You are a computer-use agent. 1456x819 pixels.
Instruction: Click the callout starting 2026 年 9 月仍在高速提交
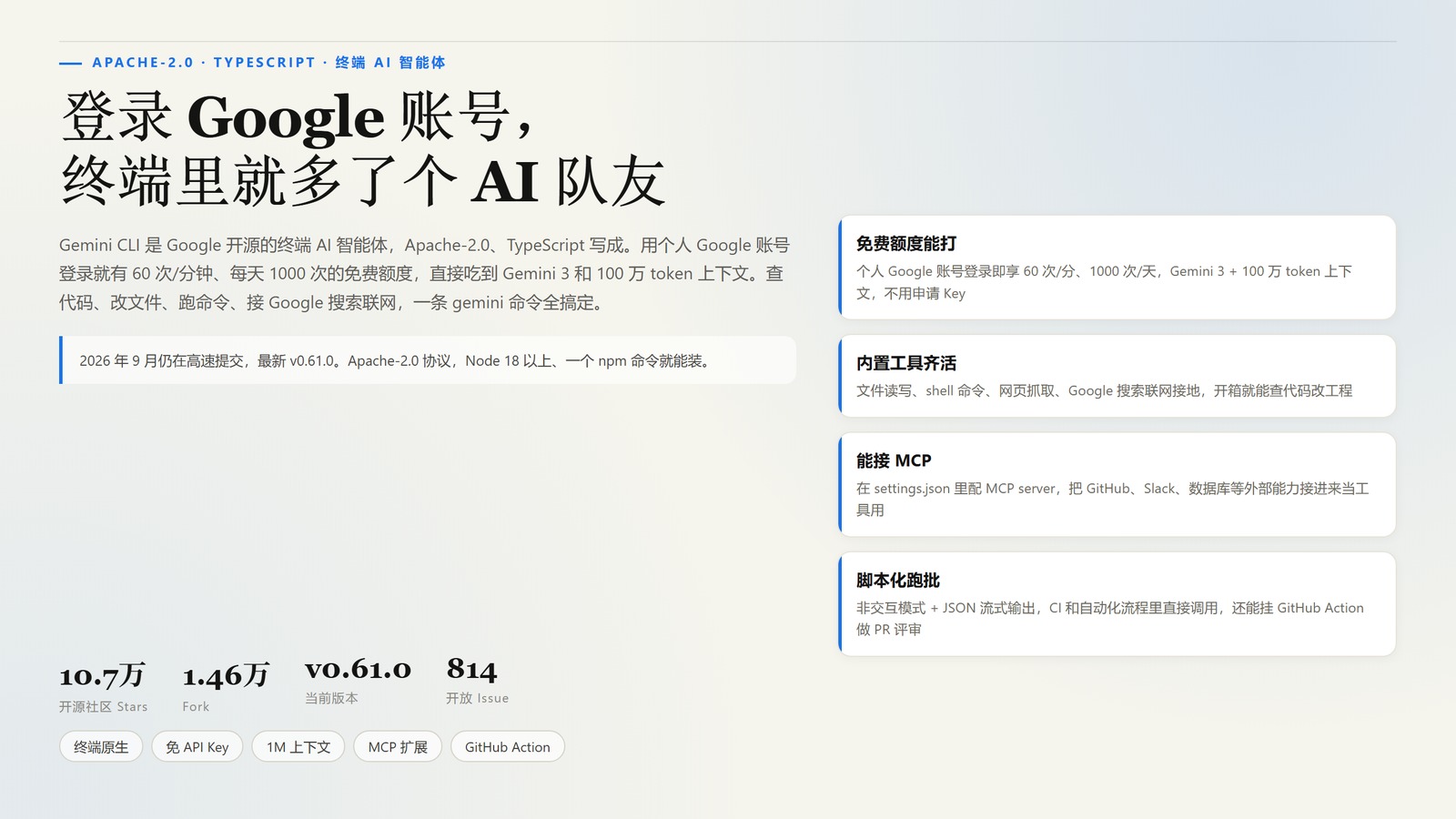coord(428,360)
